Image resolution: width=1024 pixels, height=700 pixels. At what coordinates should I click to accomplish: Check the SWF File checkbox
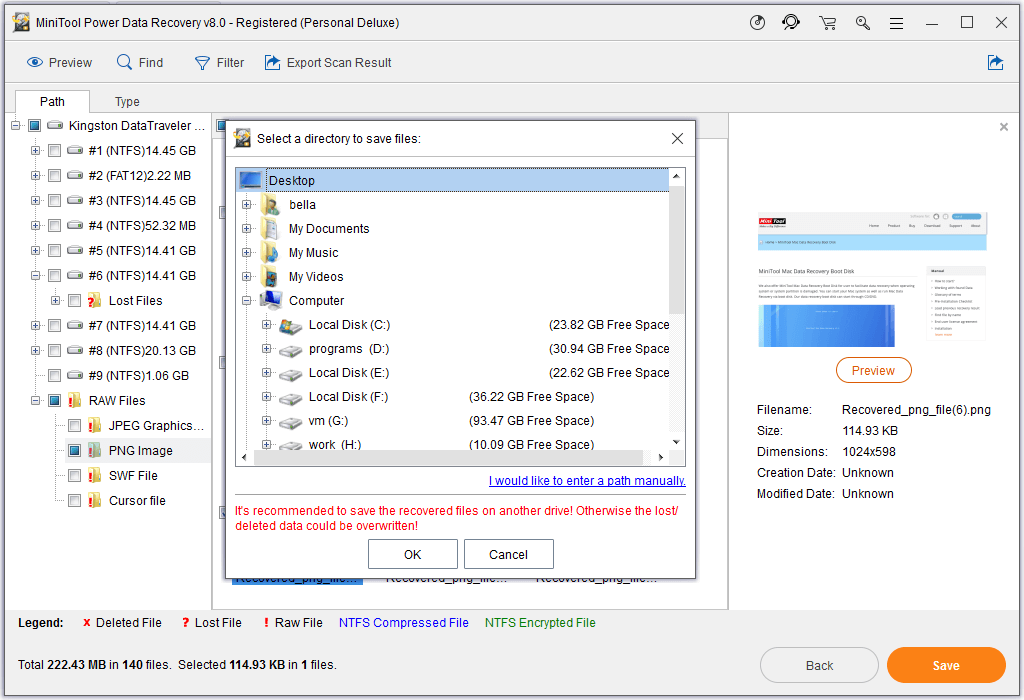[74, 475]
